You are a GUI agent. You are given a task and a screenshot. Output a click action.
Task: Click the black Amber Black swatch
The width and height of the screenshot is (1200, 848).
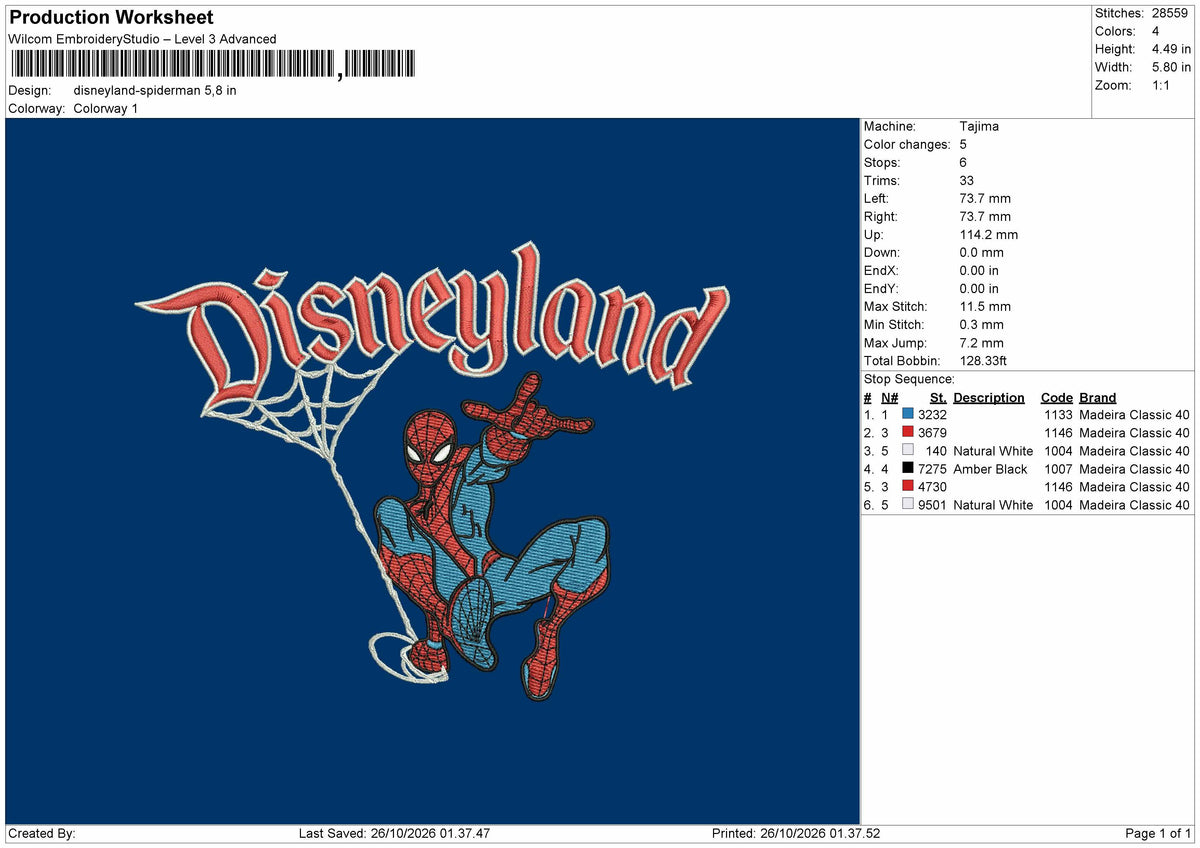(x=908, y=469)
